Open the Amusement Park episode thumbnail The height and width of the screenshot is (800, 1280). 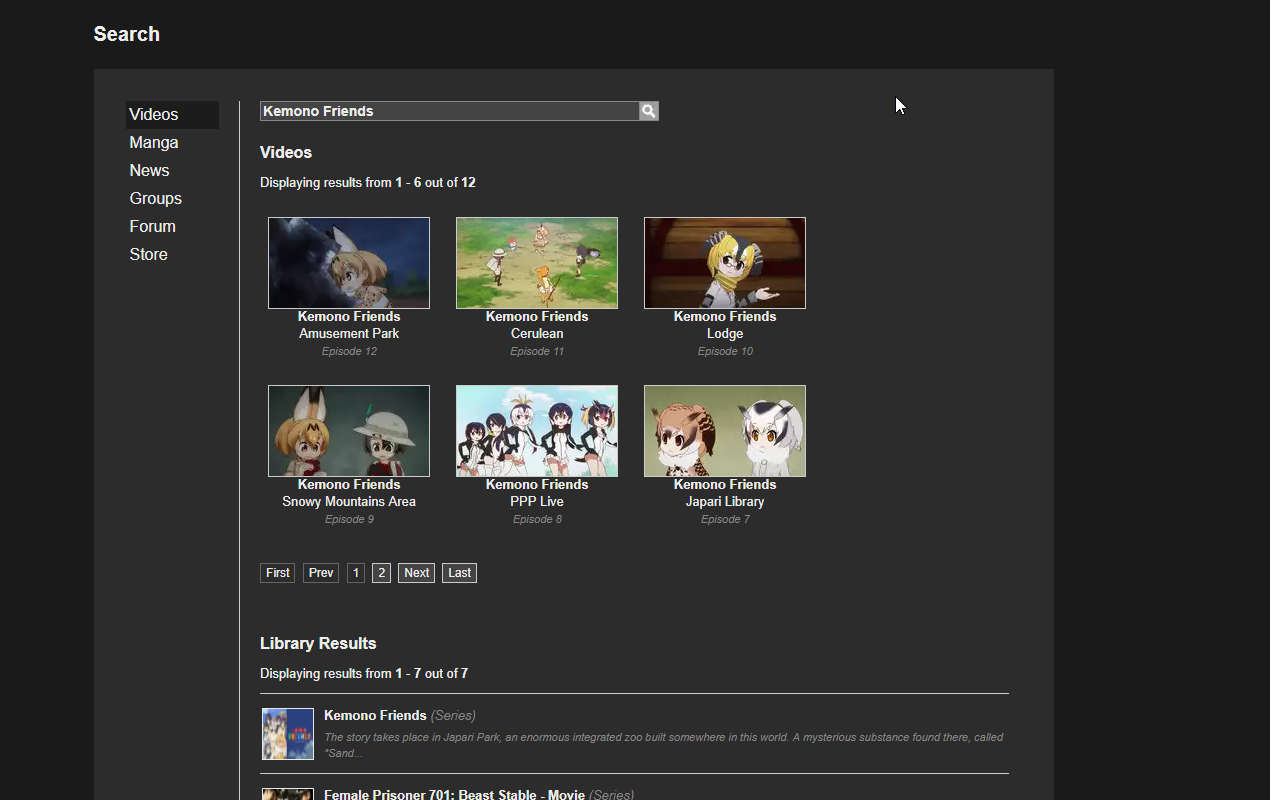tap(349, 263)
